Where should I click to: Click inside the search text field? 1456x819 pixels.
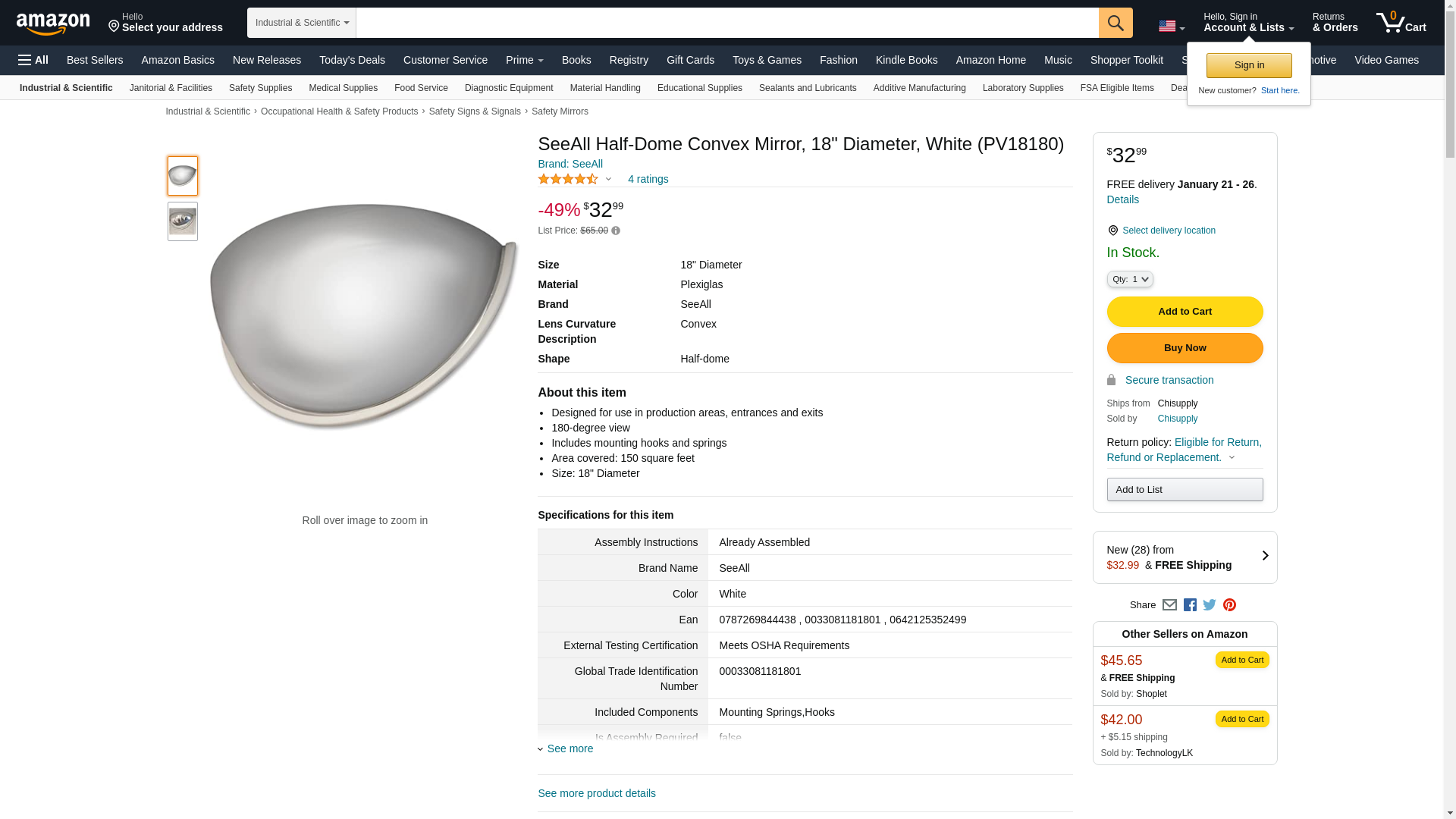pos(726,23)
